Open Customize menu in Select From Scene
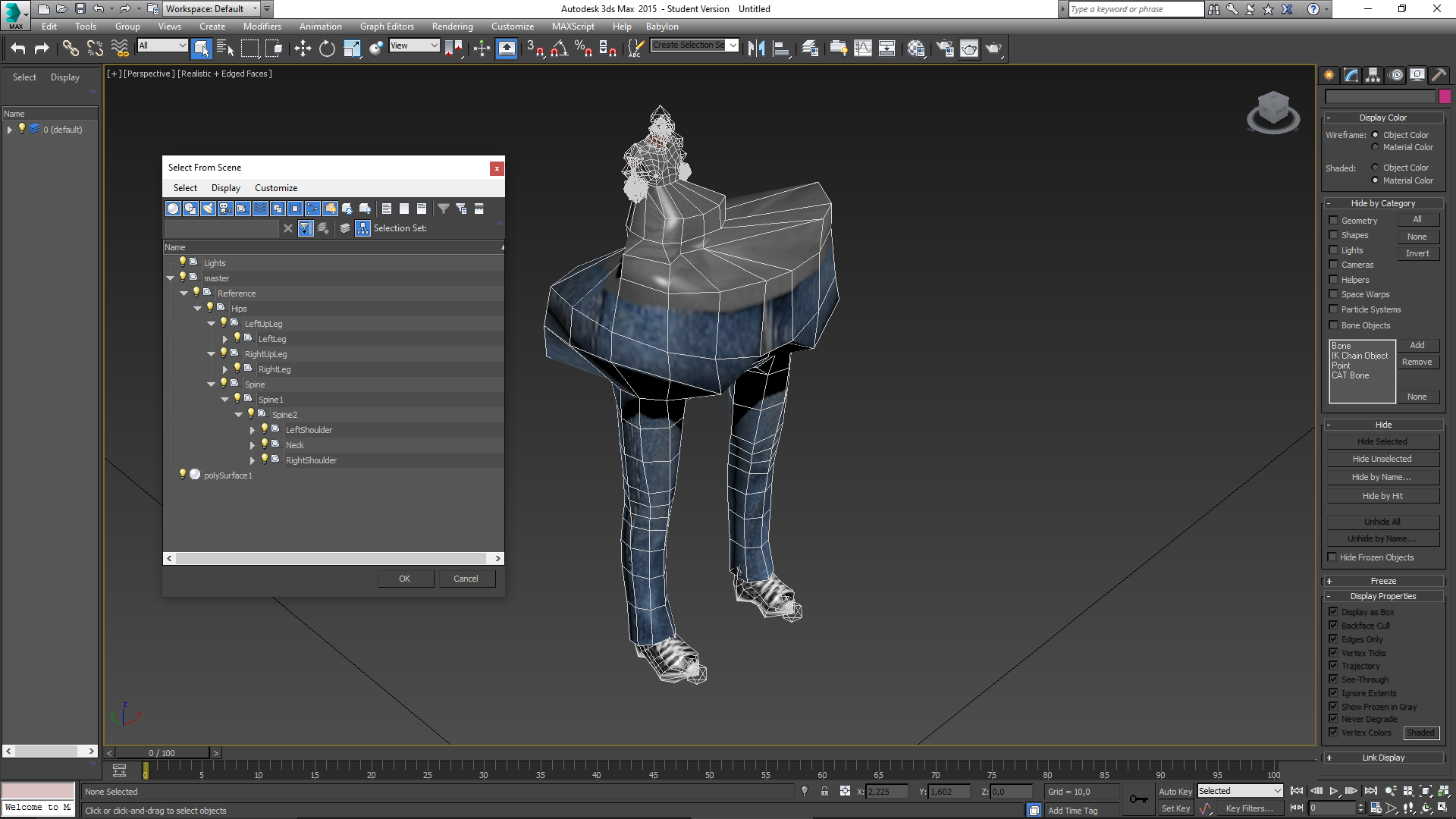 tap(276, 188)
